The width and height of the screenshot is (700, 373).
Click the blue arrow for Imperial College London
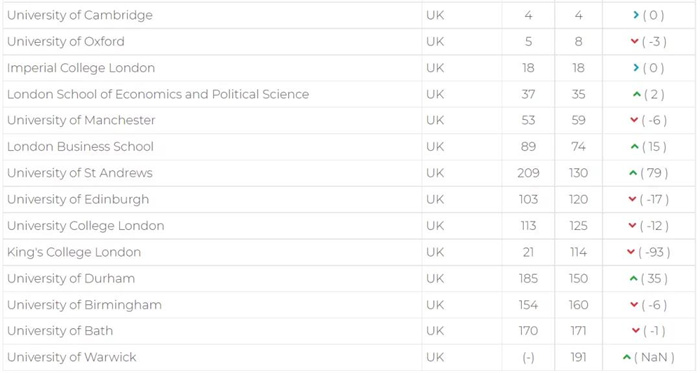[x=636, y=68]
